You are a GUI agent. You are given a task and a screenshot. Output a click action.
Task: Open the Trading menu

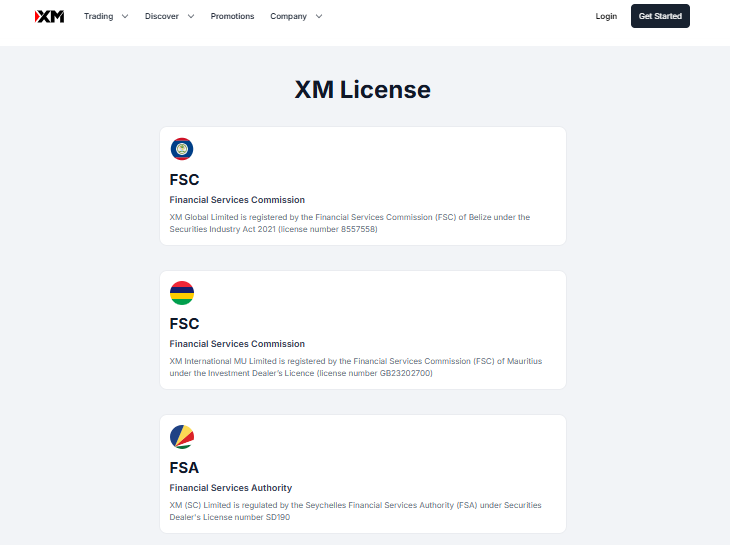coord(99,16)
